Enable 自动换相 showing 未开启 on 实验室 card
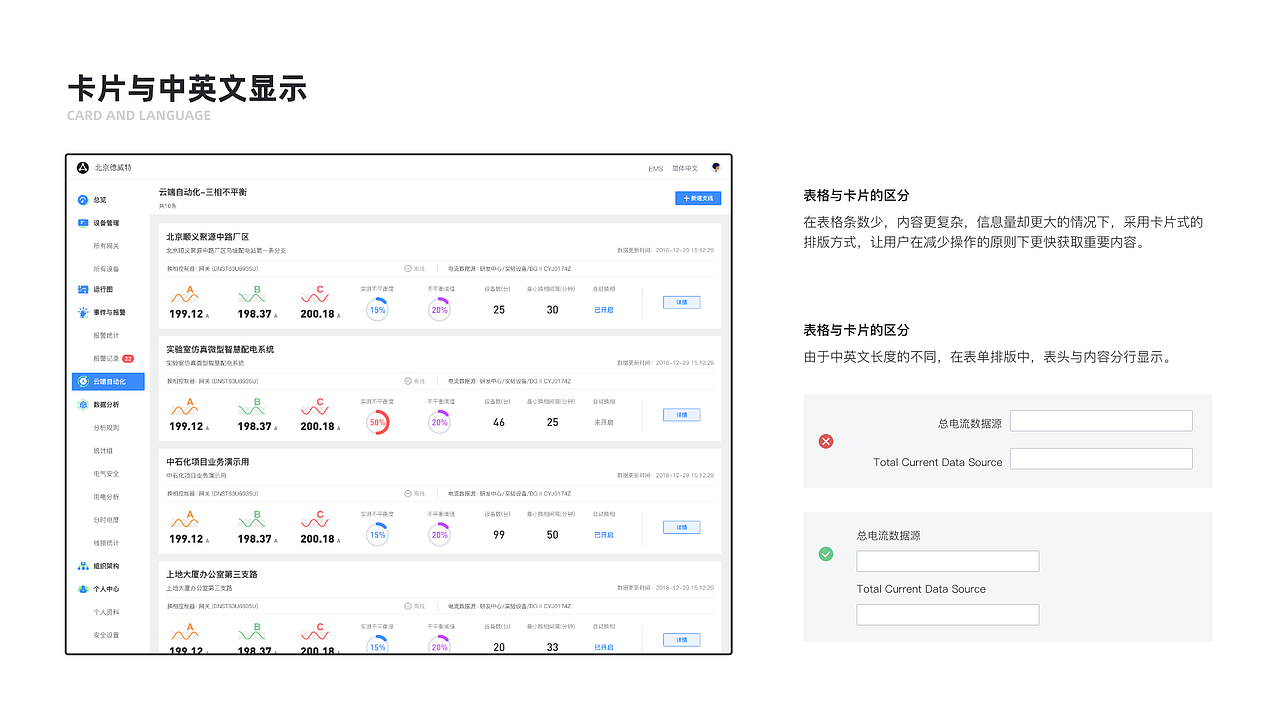Viewport: 1280px width, 720px height. [x=602, y=424]
